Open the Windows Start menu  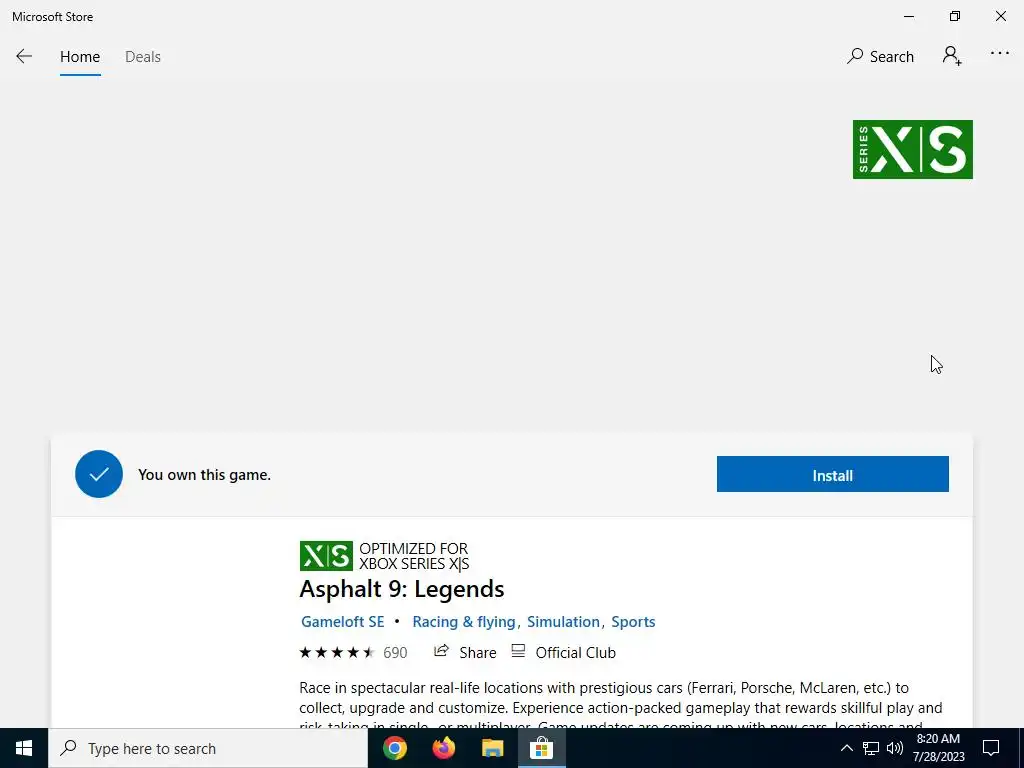click(x=24, y=748)
